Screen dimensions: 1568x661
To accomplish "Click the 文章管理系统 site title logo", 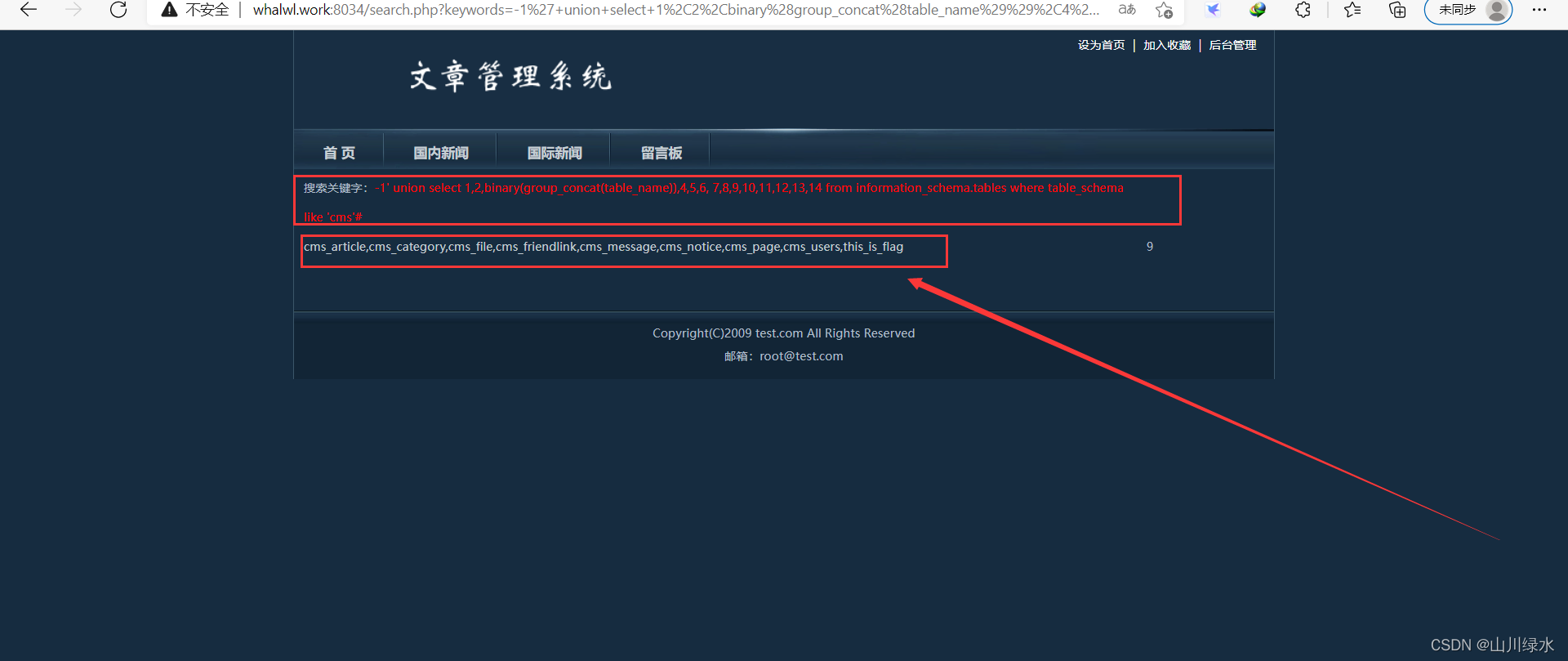I will pos(510,77).
